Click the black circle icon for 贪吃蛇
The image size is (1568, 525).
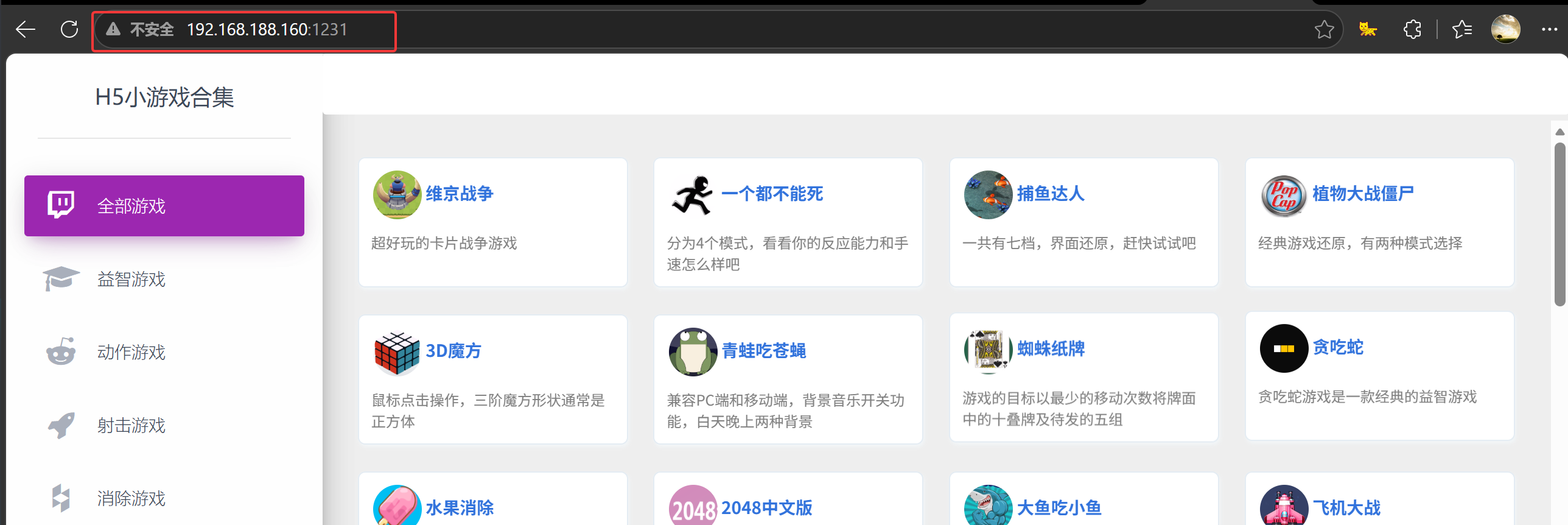tap(1284, 348)
